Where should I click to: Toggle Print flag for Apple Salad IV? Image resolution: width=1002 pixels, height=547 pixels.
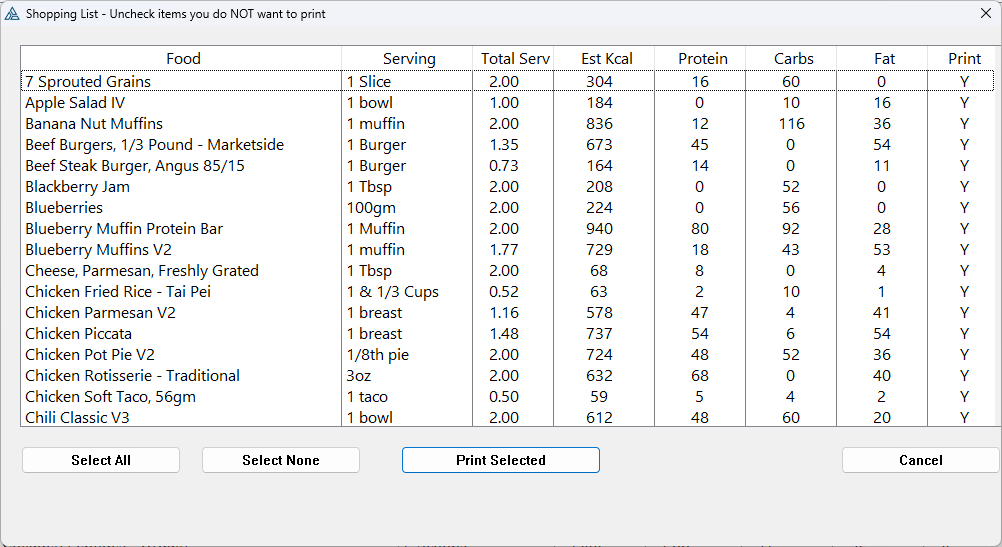(964, 103)
